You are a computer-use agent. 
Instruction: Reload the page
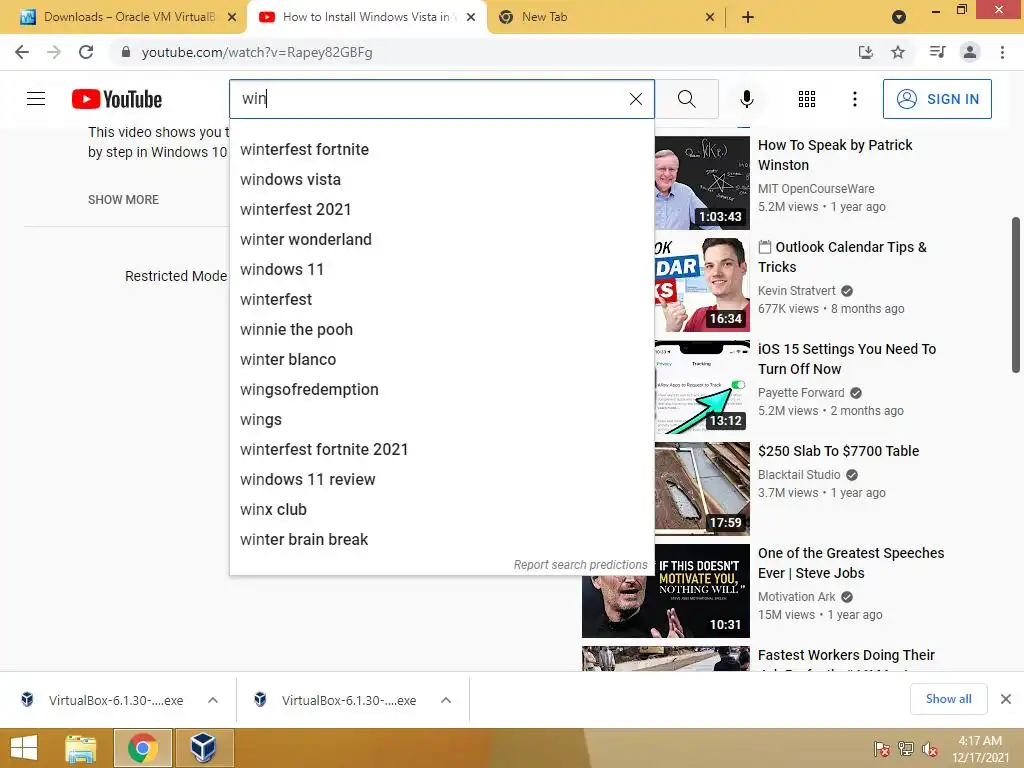click(x=86, y=52)
